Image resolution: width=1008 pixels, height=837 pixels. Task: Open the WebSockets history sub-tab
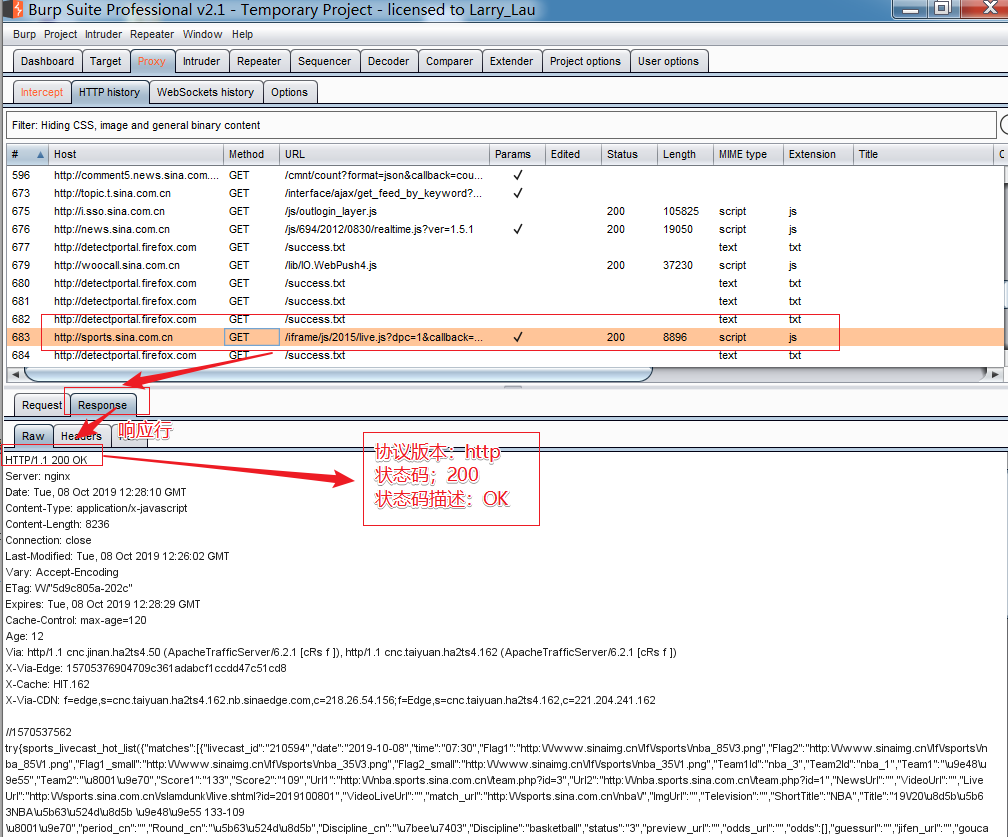pyautogui.click(x=206, y=92)
